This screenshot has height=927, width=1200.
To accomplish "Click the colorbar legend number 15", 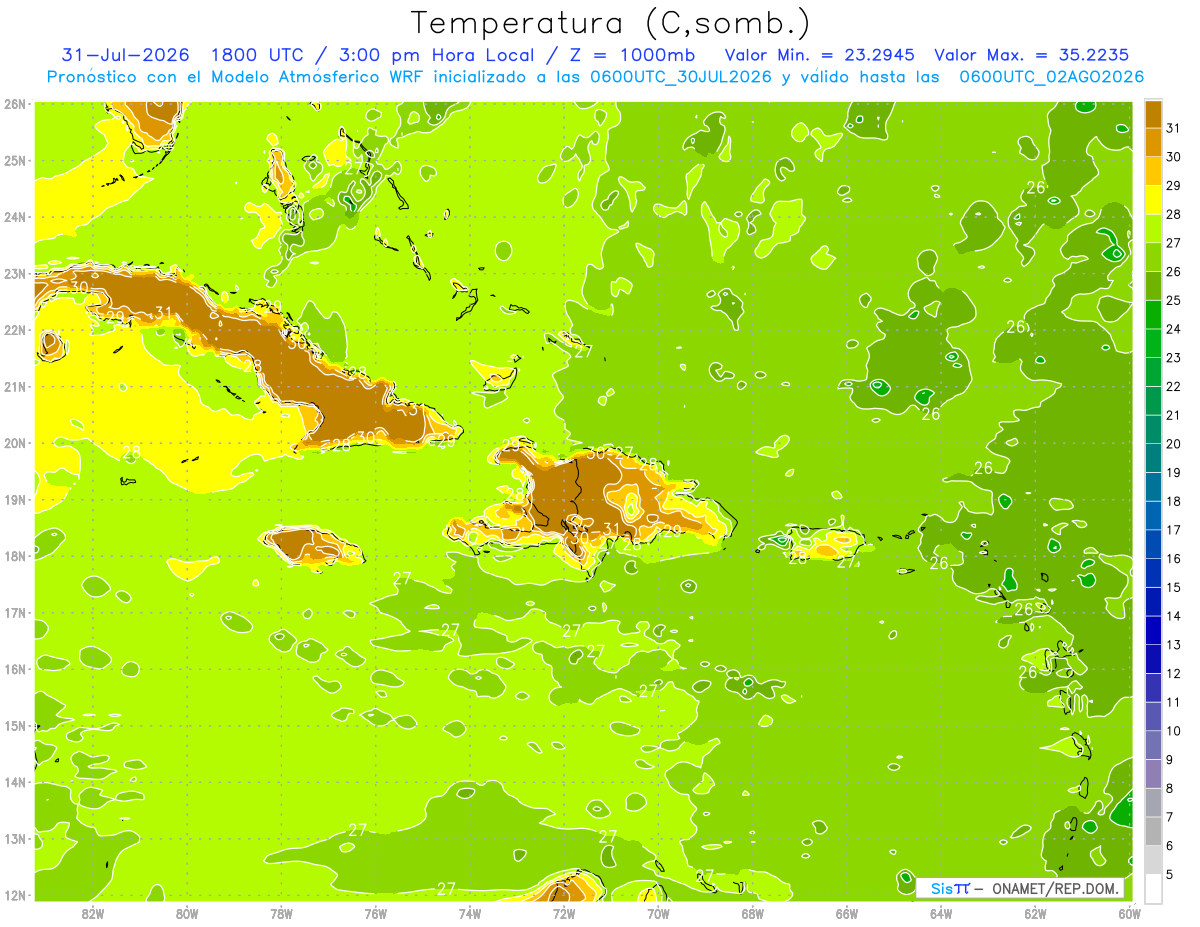I will (1173, 588).
